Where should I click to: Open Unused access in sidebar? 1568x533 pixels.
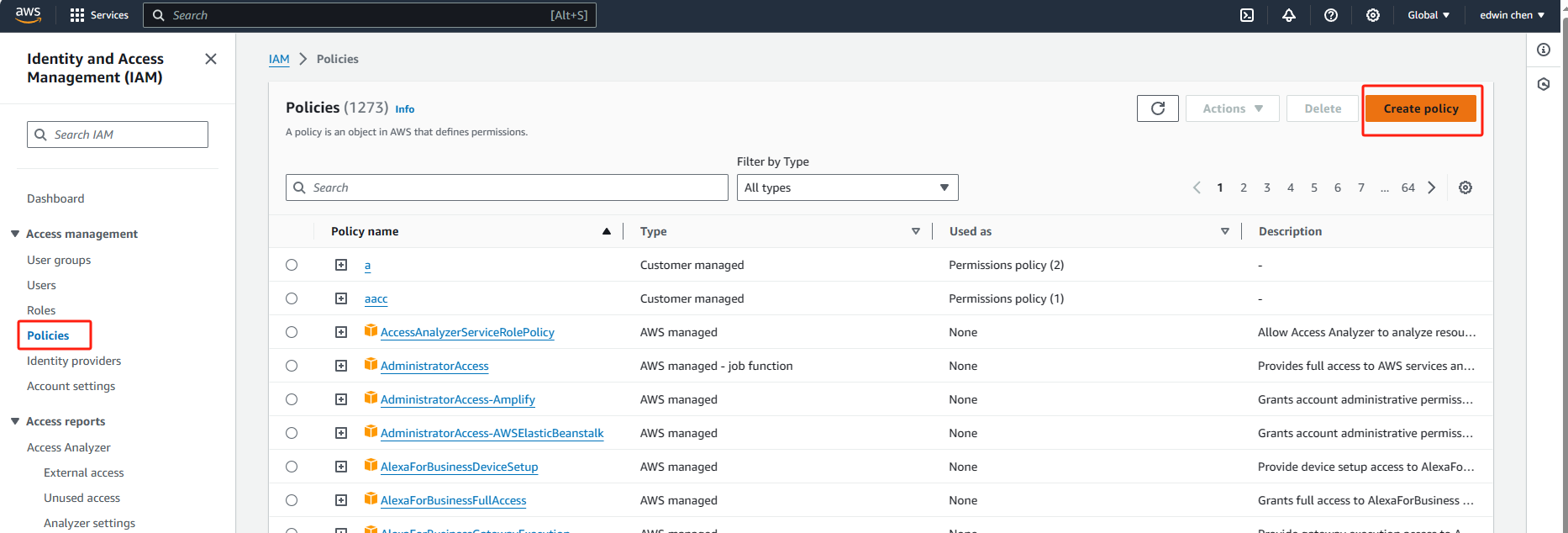(82, 498)
